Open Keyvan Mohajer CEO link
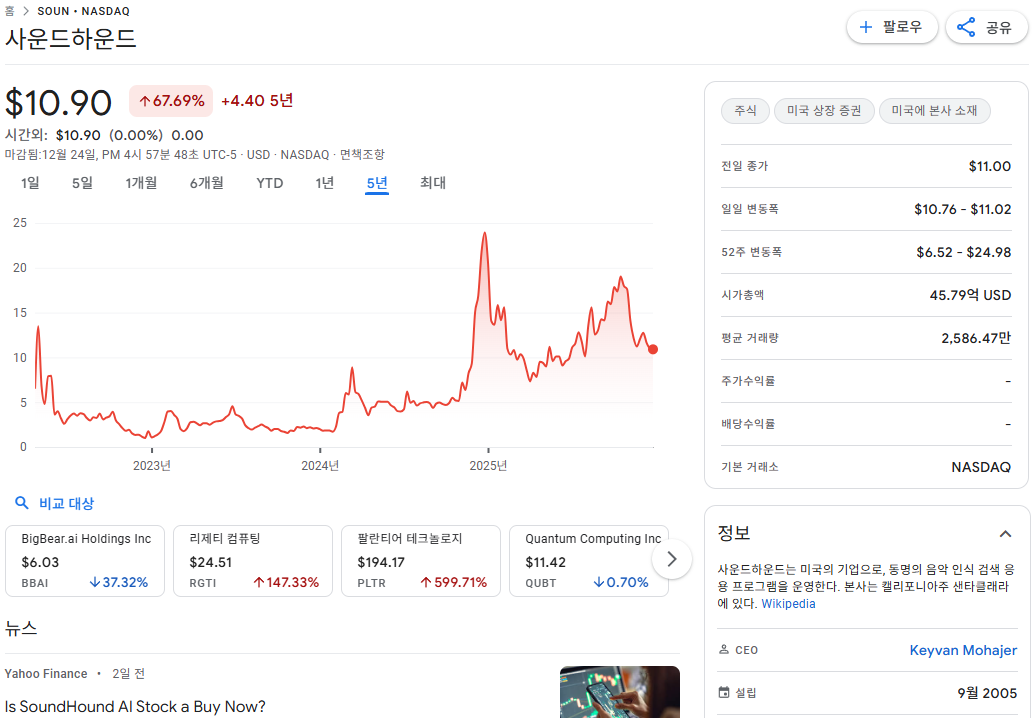The height and width of the screenshot is (718, 1033). tap(963, 650)
